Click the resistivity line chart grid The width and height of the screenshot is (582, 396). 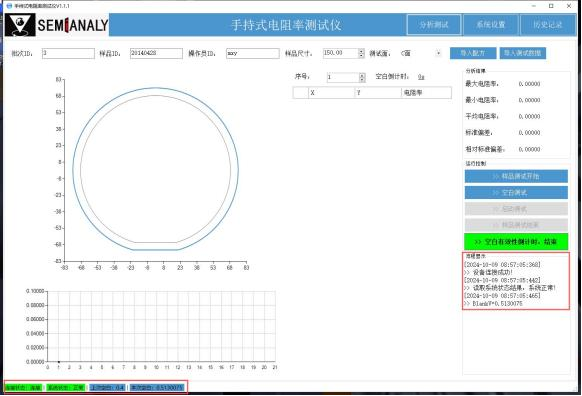161,326
